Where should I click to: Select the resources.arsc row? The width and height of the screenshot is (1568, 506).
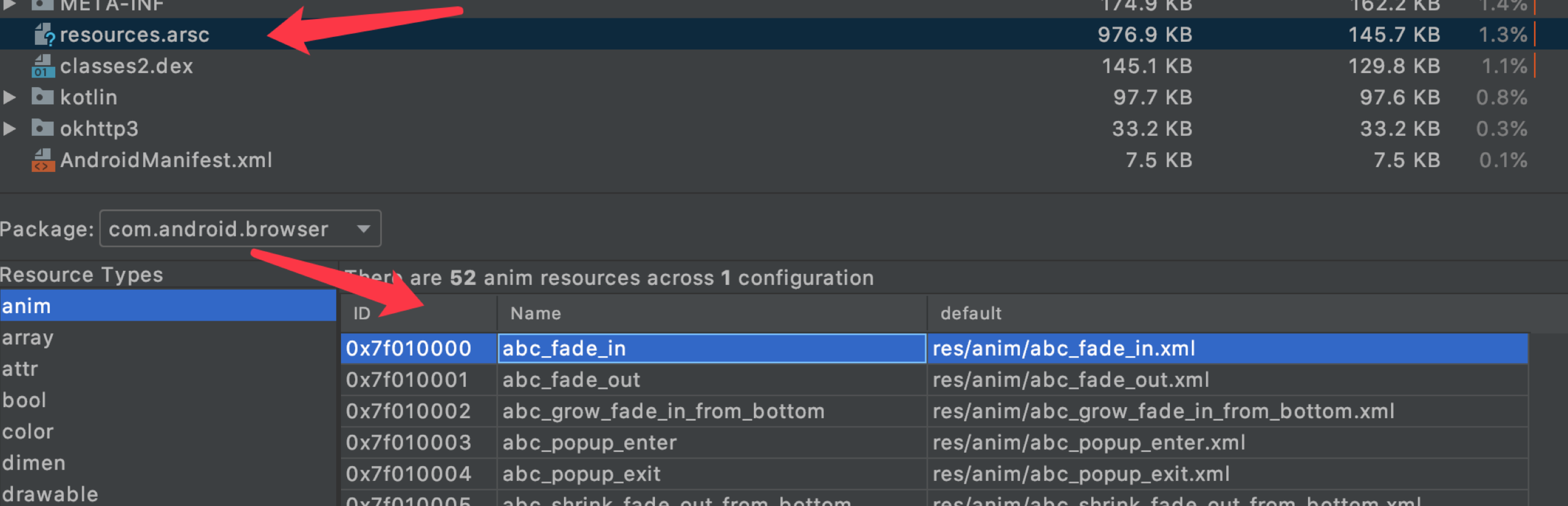(x=784, y=34)
